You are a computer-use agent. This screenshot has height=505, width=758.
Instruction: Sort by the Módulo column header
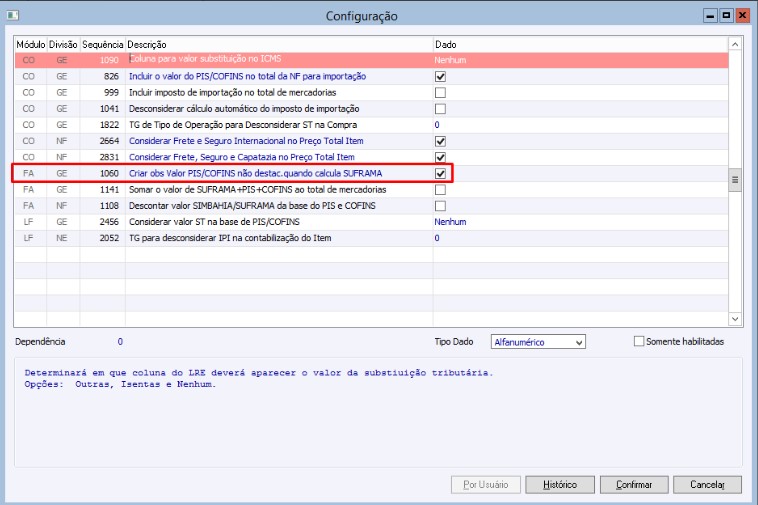(x=30, y=44)
